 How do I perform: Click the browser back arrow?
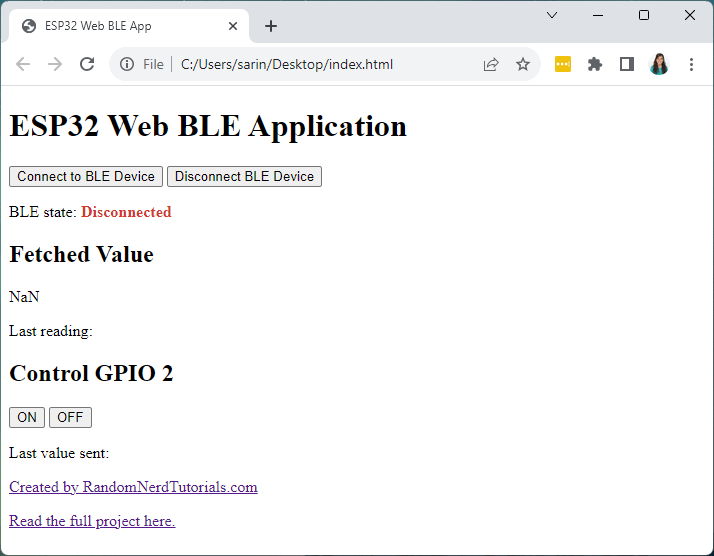click(x=23, y=64)
